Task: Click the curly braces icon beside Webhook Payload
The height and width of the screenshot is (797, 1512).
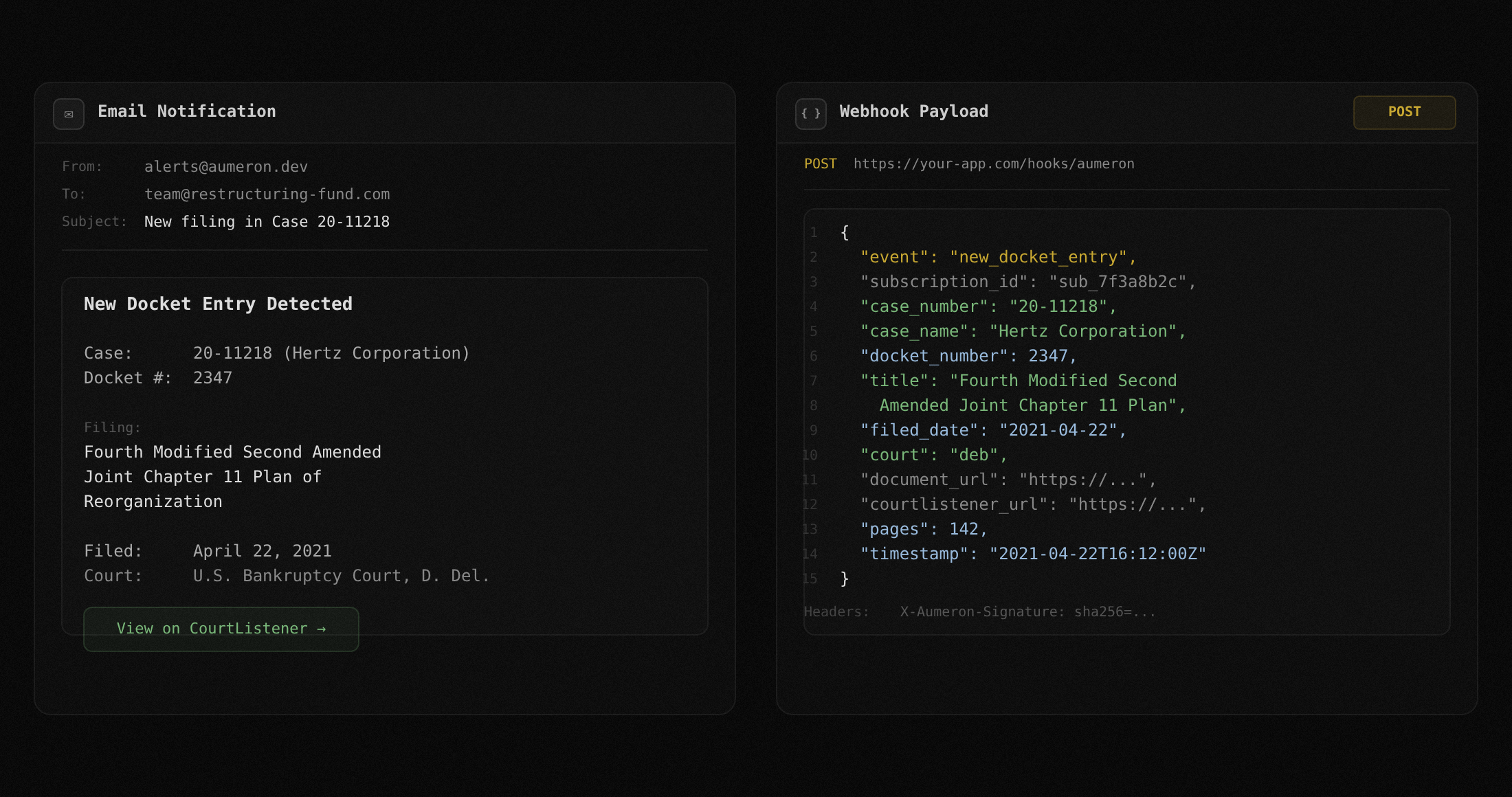Action: click(x=811, y=114)
